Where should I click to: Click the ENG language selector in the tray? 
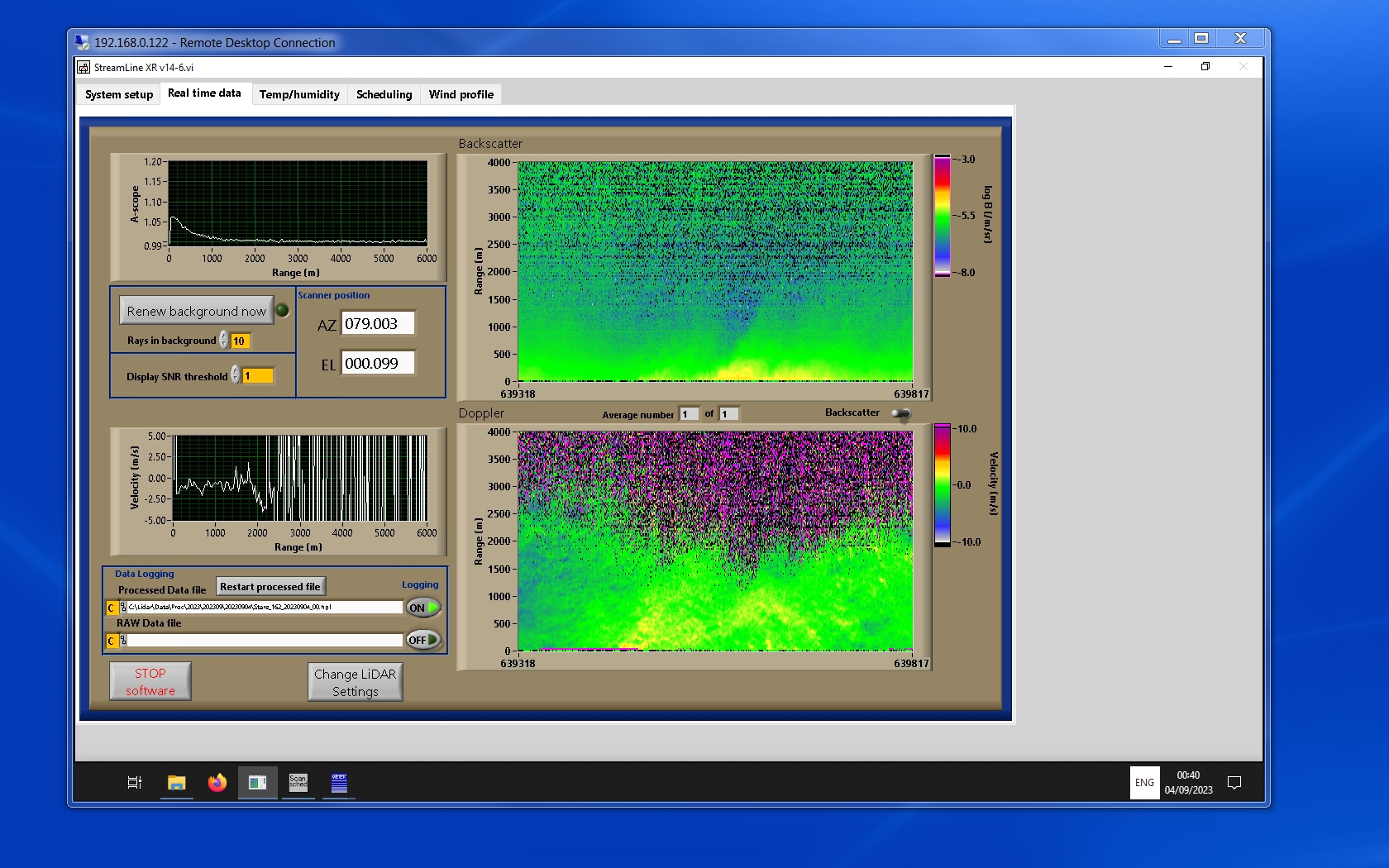1144,782
